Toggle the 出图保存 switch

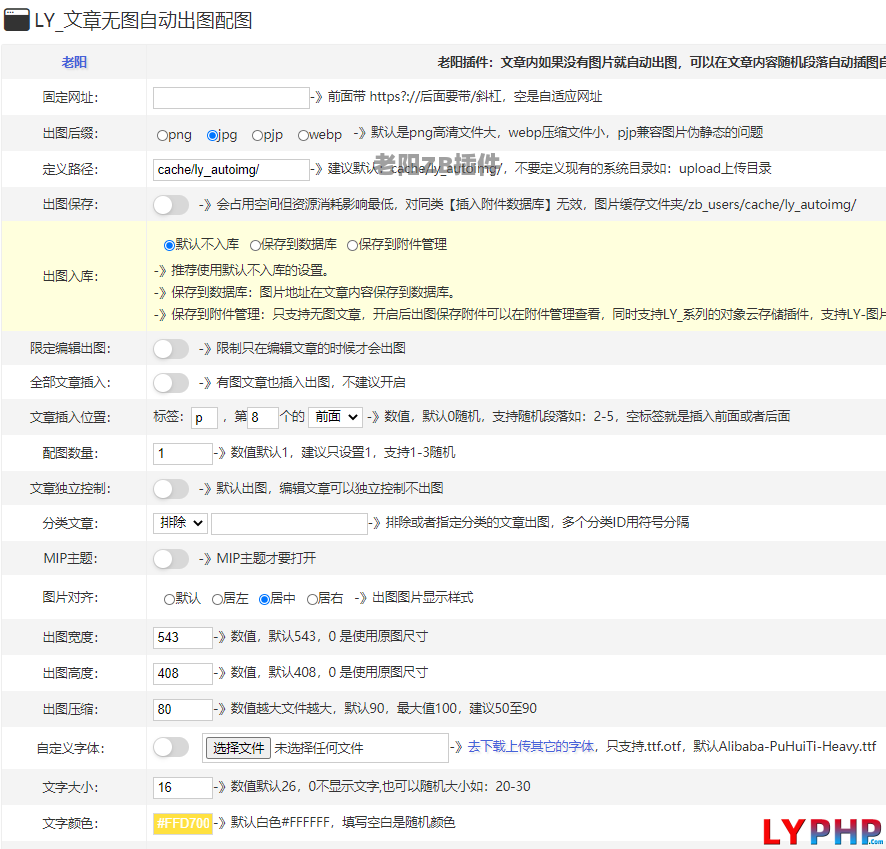pyautogui.click(x=171, y=205)
